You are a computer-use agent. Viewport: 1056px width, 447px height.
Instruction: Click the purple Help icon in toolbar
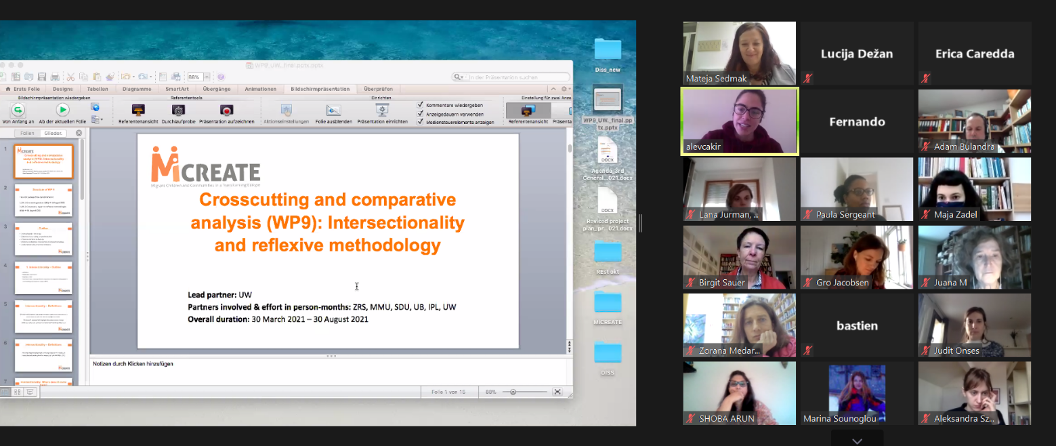coord(221,77)
